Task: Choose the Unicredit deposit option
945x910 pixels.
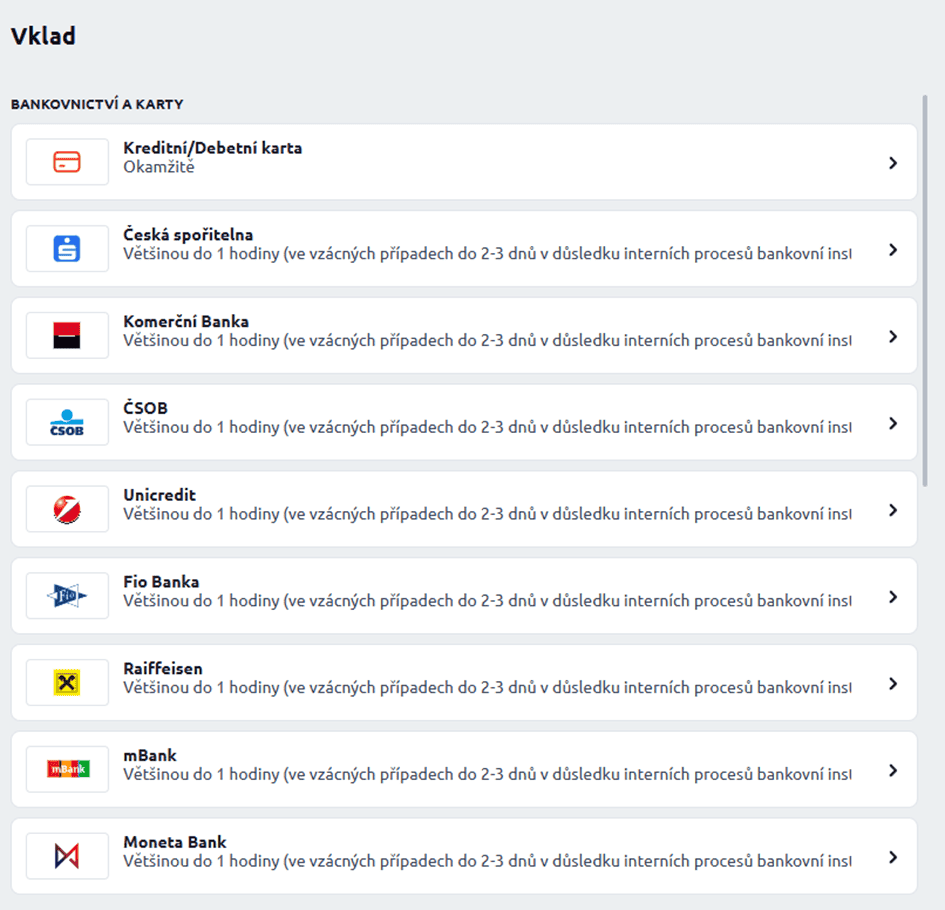Action: (464, 509)
